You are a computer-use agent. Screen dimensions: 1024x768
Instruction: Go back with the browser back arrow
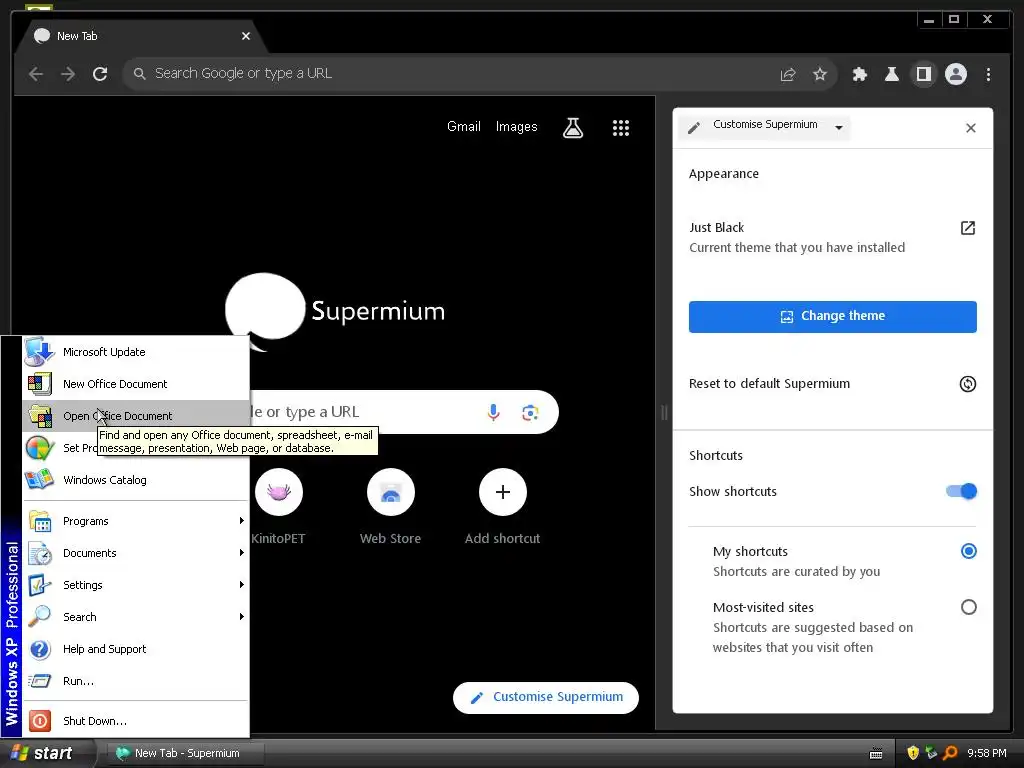[x=36, y=74]
